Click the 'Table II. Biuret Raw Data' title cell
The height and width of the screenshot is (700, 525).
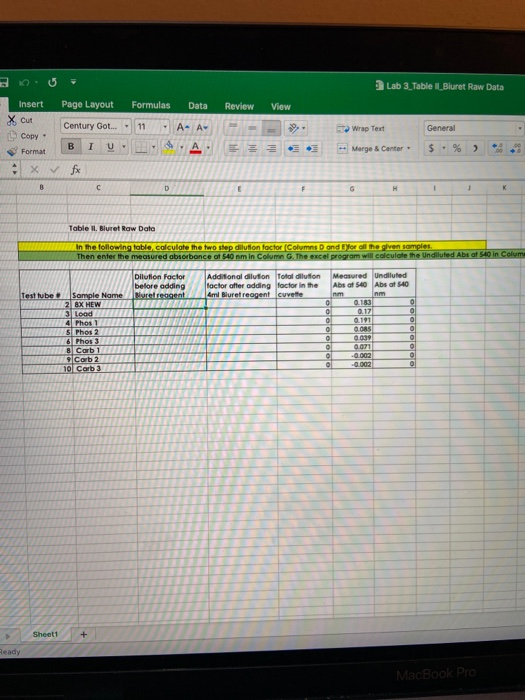[112, 228]
